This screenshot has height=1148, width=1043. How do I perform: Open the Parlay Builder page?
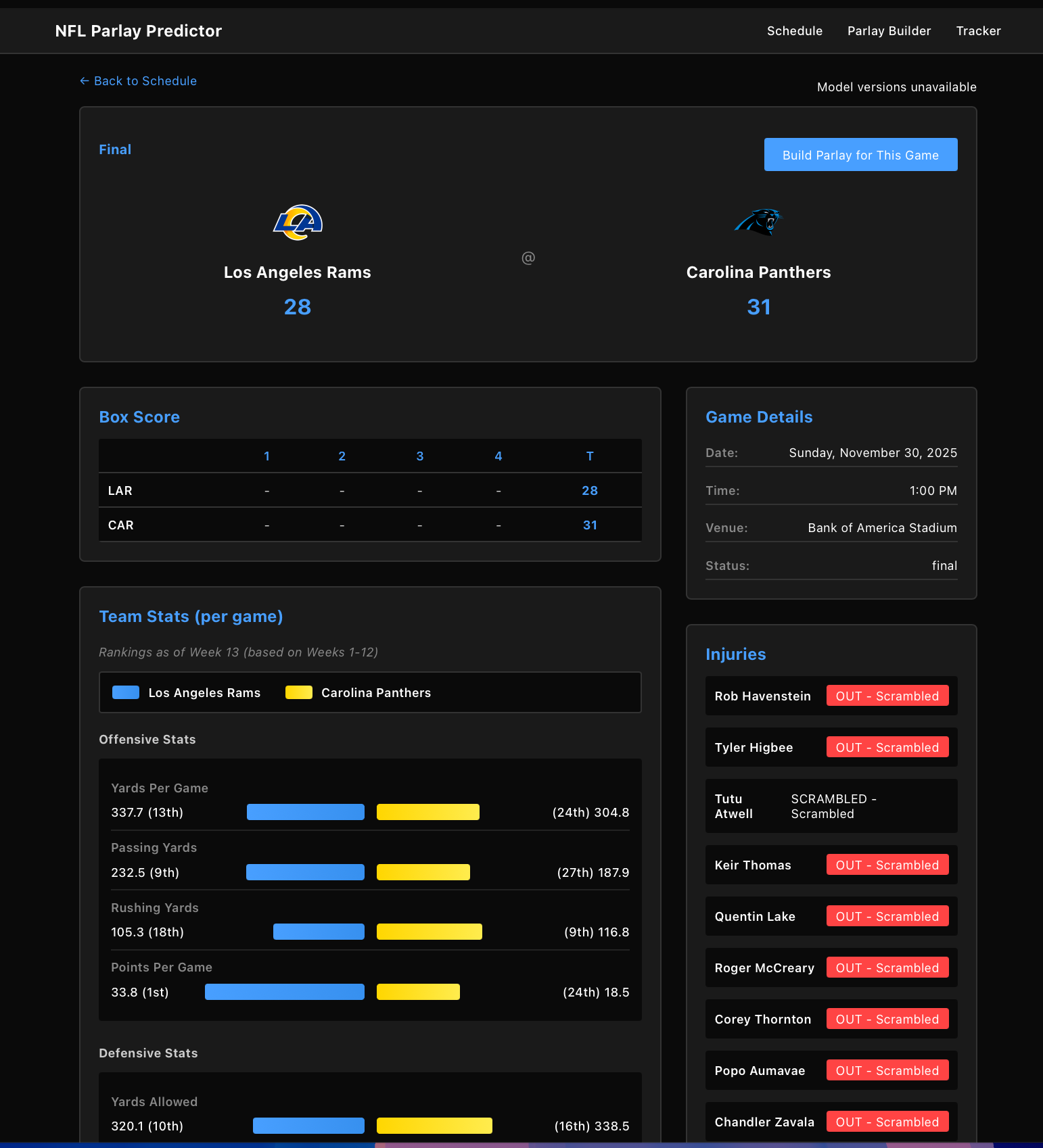[889, 31]
